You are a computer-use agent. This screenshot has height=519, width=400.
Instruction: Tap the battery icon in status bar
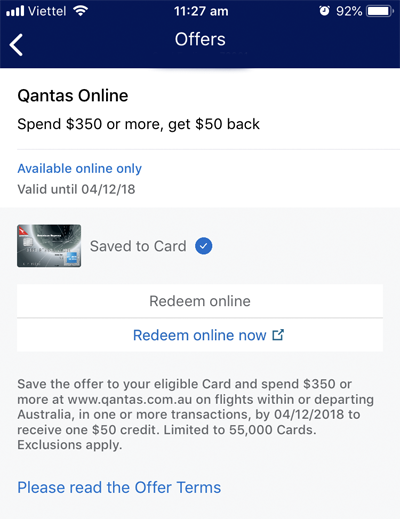[x=380, y=11]
